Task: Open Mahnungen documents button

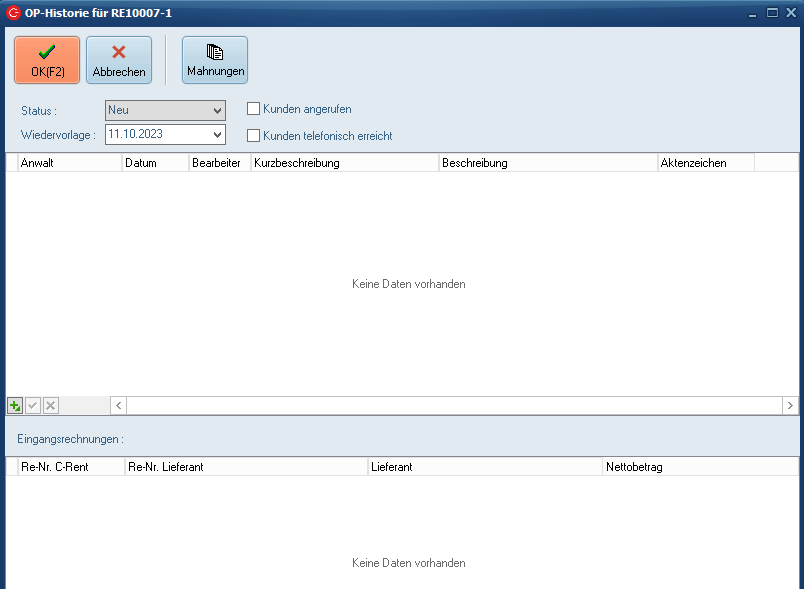Action: (x=215, y=60)
